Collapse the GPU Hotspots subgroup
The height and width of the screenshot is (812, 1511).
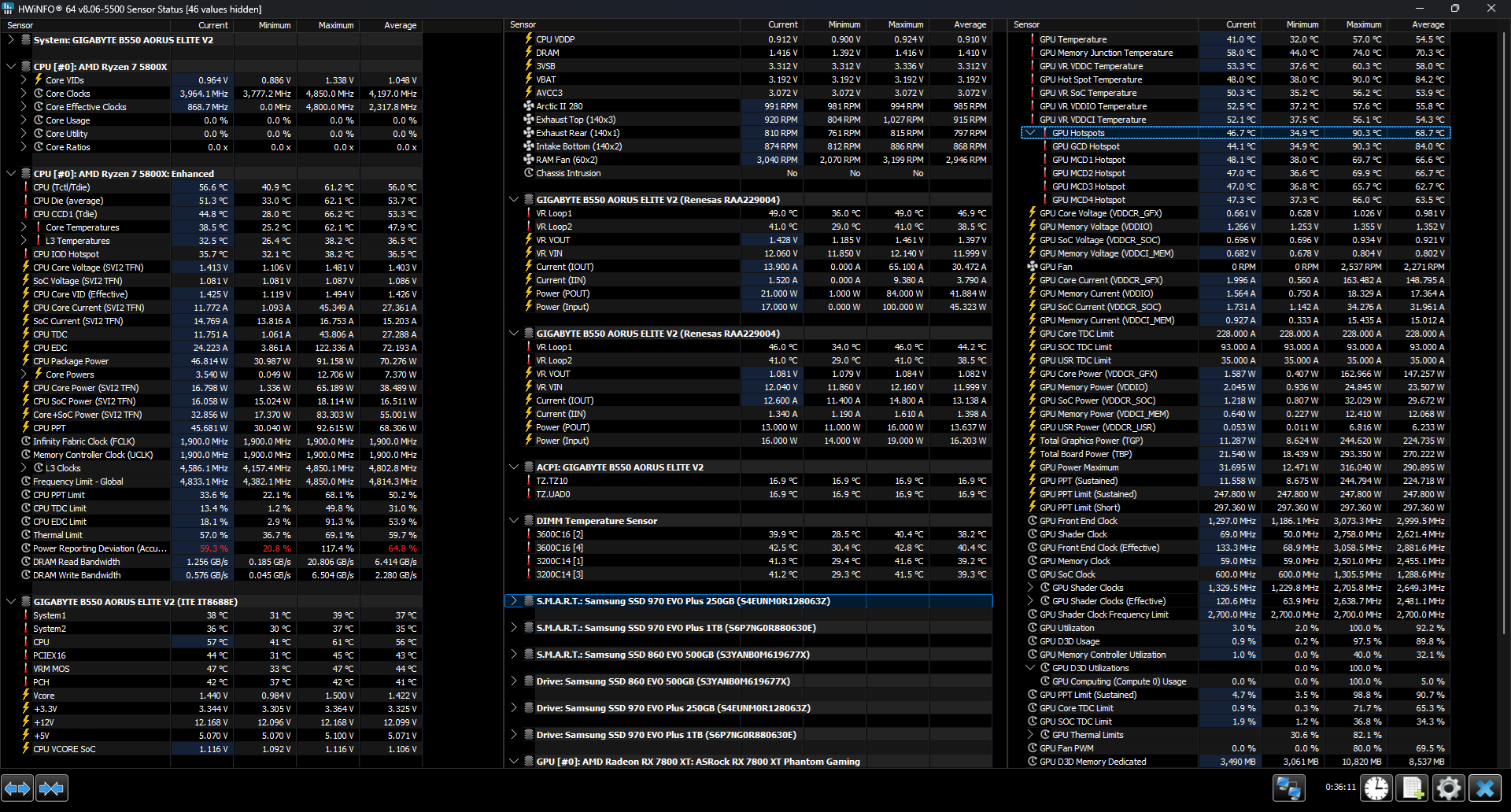pyautogui.click(x=1030, y=133)
